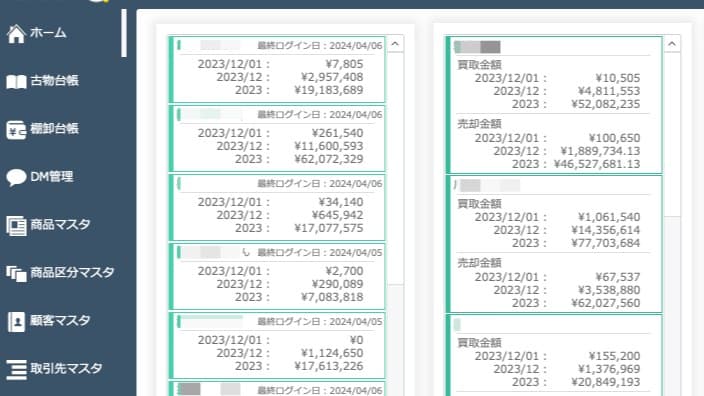
Task: Click the left panel scrollbar thumb
Action: click(x=395, y=168)
